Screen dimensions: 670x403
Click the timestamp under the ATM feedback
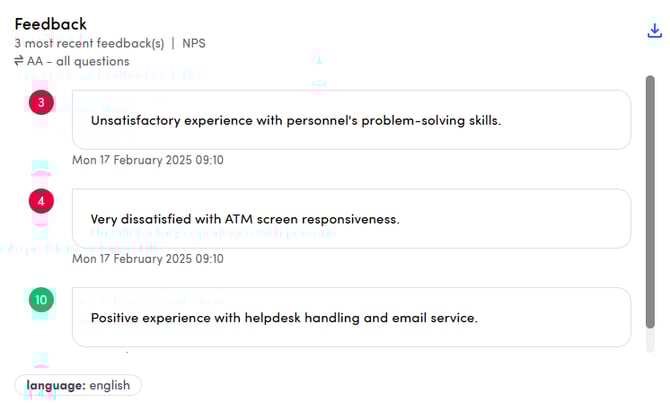pos(148,258)
